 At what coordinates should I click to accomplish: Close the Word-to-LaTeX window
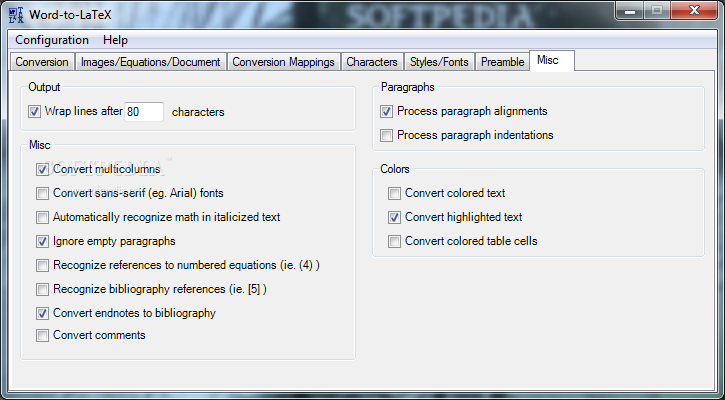pos(694,11)
